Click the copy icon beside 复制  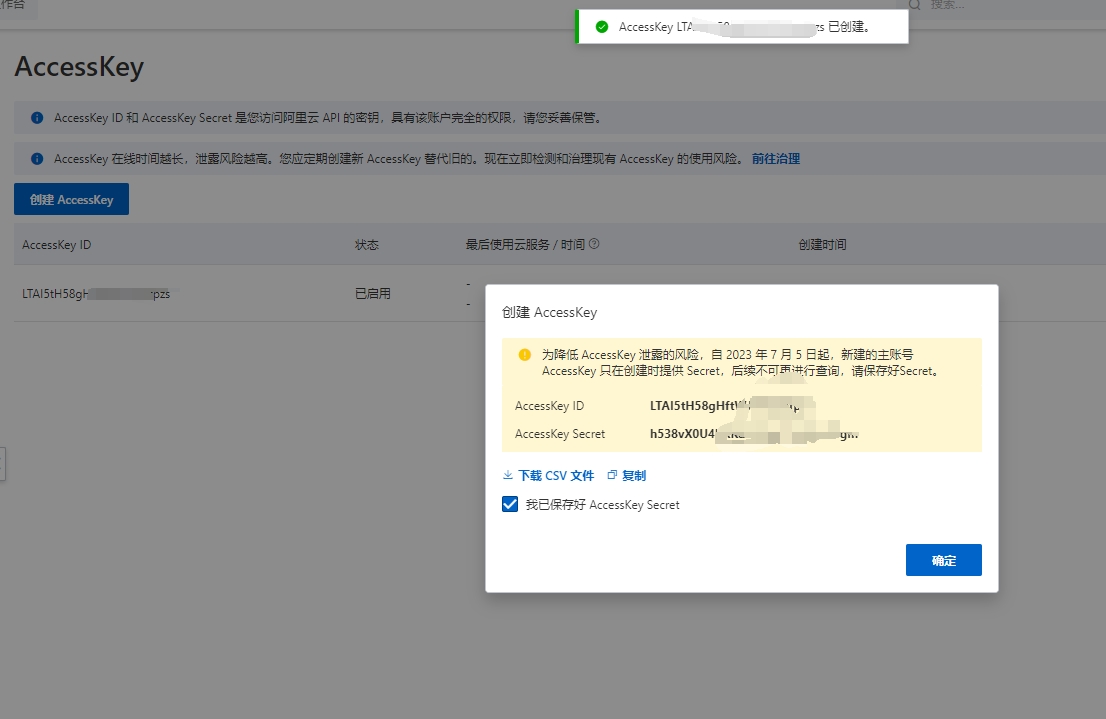click(x=612, y=476)
